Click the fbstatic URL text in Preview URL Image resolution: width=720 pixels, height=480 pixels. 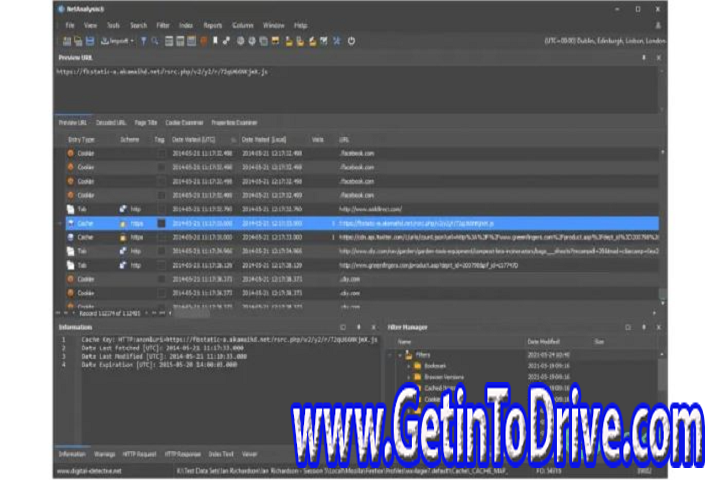[162, 72]
